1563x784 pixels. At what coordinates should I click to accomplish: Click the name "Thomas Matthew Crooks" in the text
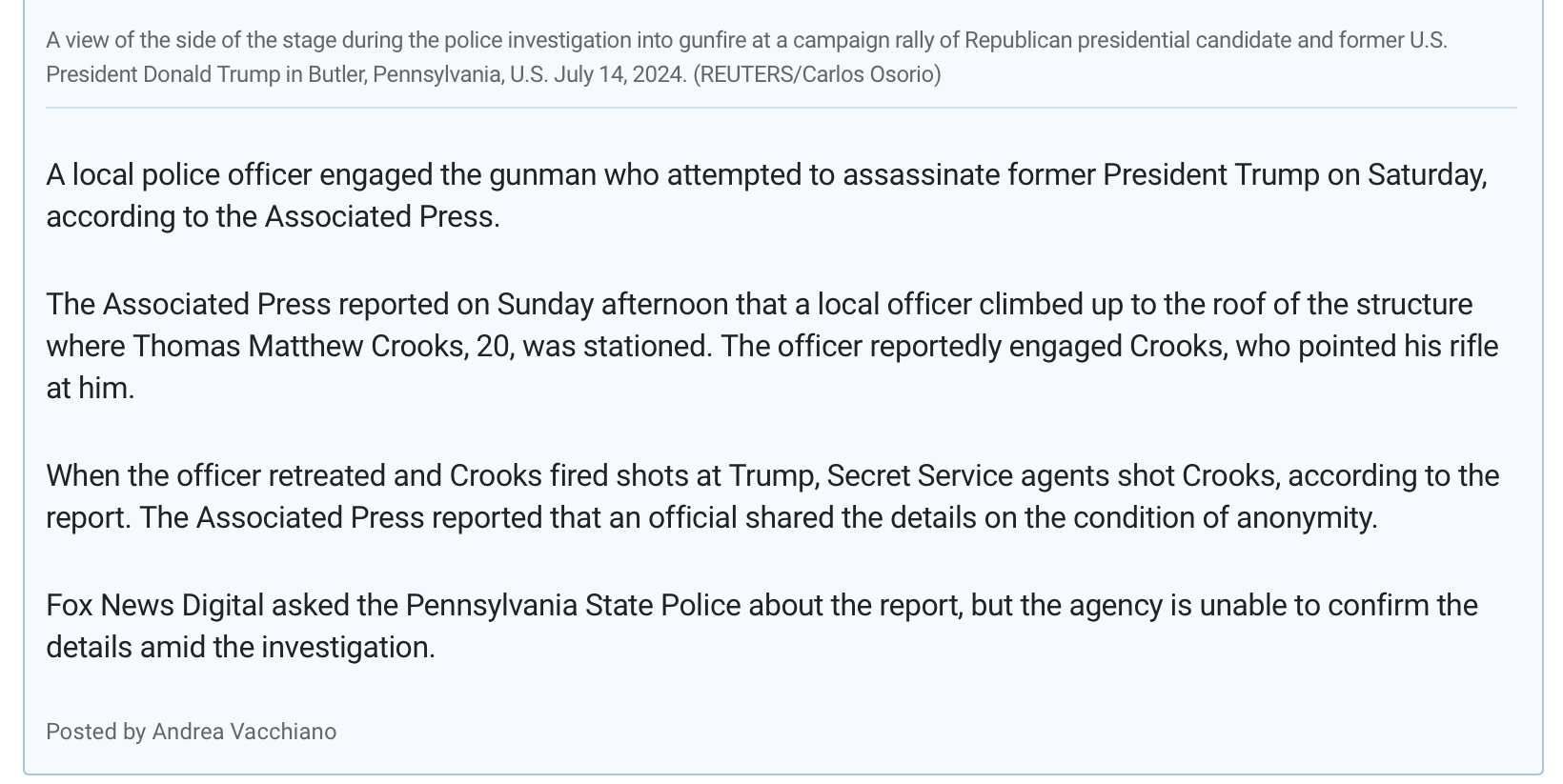(x=298, y=346)
